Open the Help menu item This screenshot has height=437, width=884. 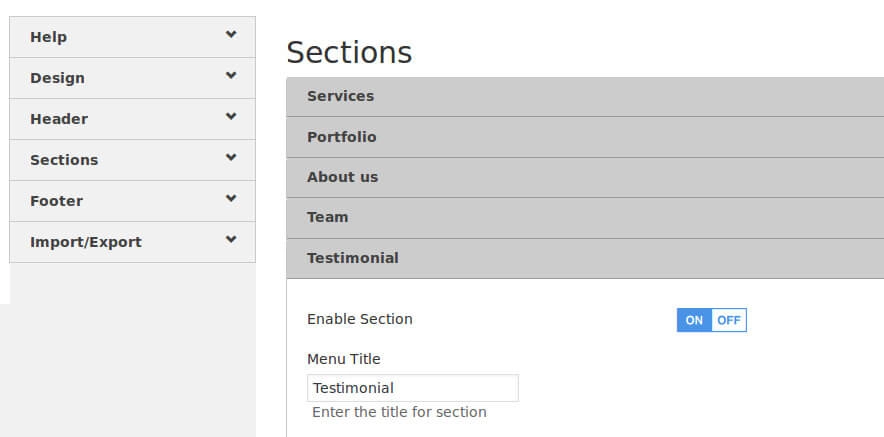pos(48,37)
